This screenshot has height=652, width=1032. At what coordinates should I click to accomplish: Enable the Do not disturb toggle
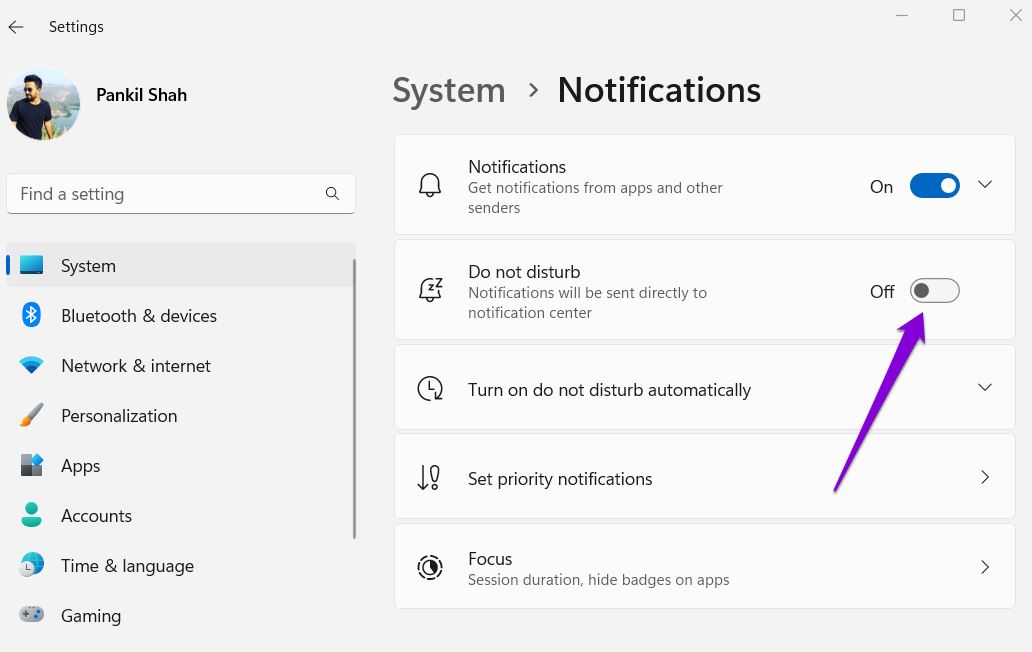click(x=935, y=290)
